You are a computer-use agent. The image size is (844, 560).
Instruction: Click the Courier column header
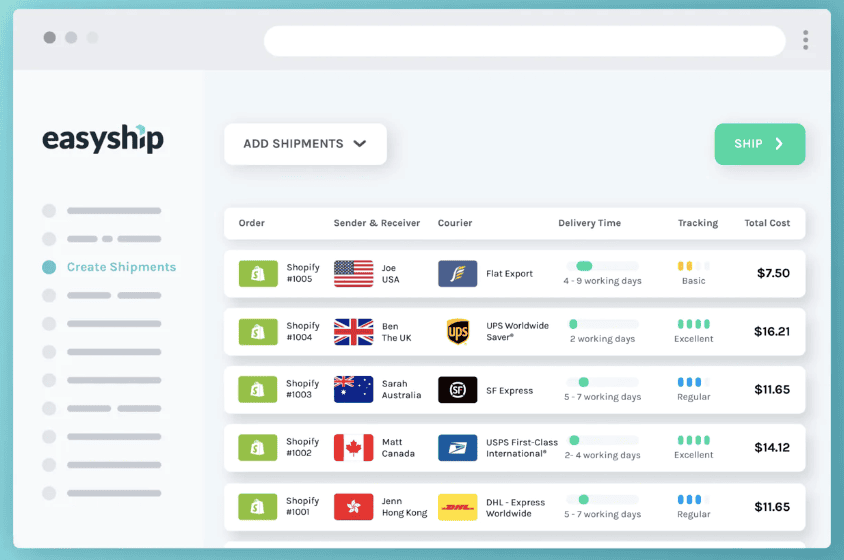tap(454, 223)
